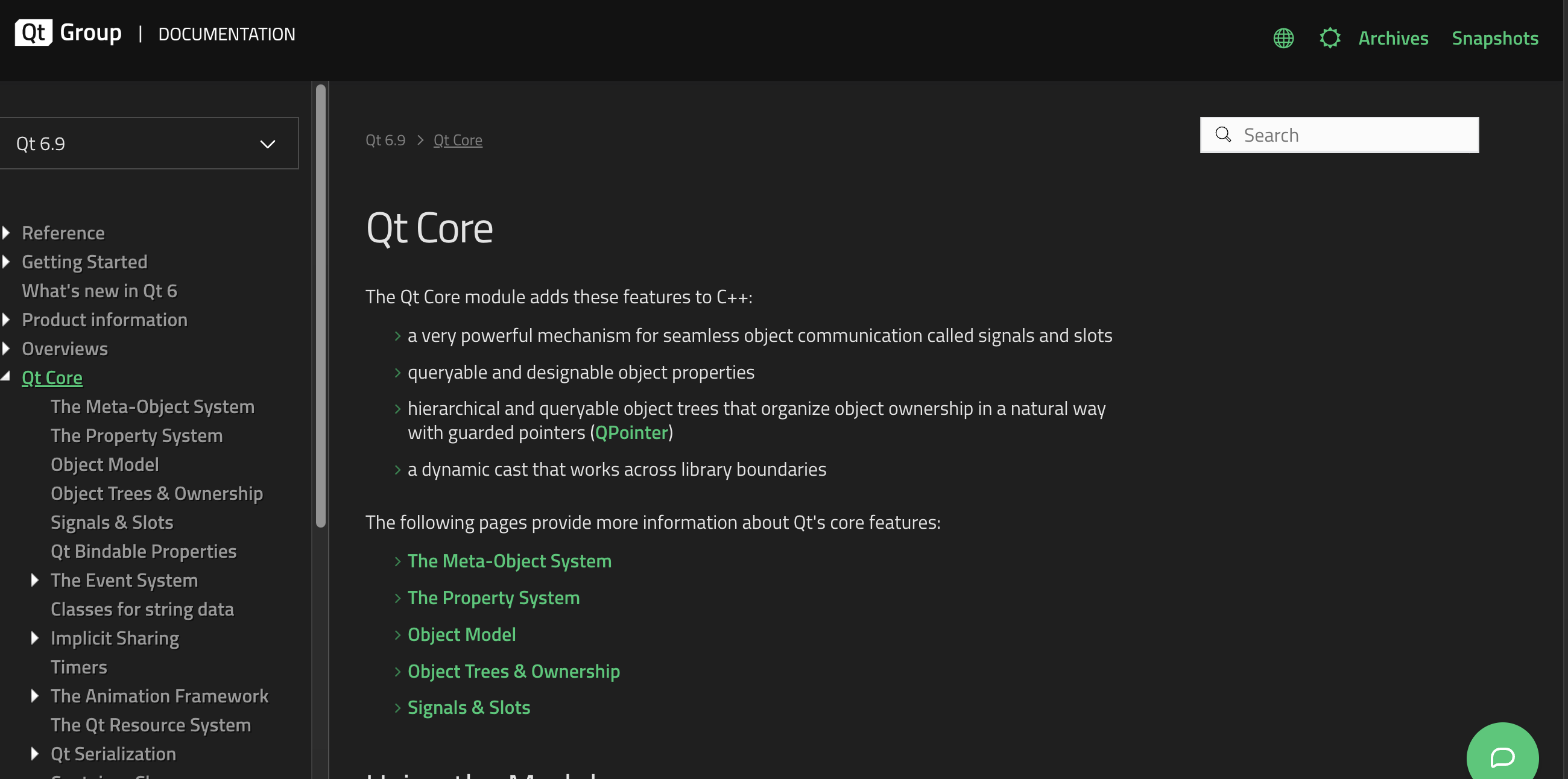This screenshot has height=779, width=1568.
Task: Open The Property System content link
Action: click(493, 598)
